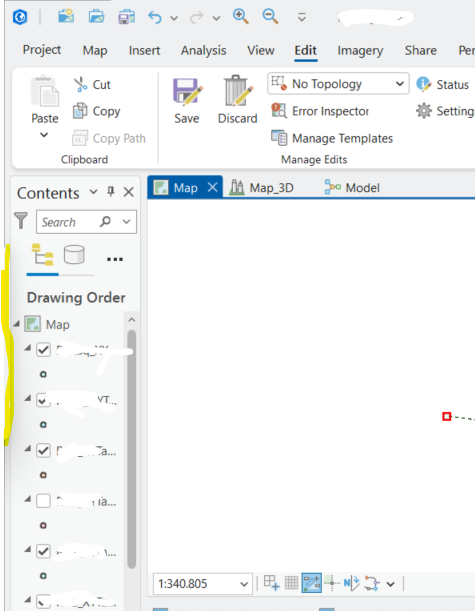Expand the Paste options arrow
Viewport: 475px width, 611px height.
(44, 135)
